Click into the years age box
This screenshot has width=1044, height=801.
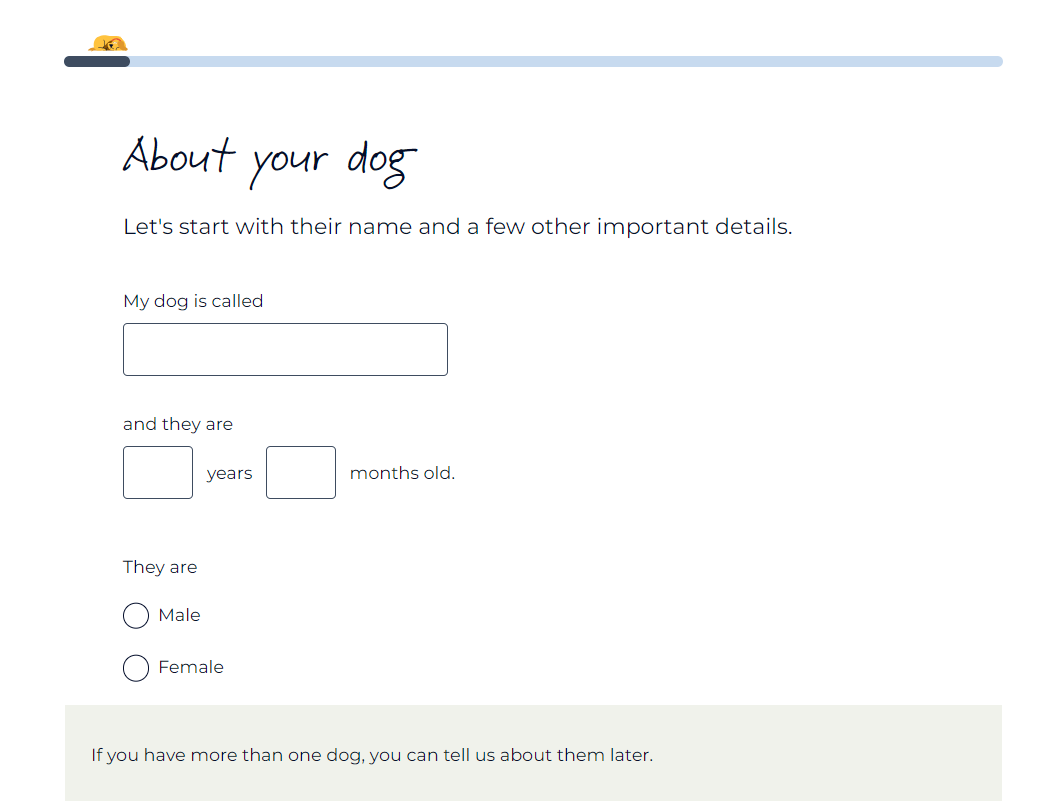[158, 472]
